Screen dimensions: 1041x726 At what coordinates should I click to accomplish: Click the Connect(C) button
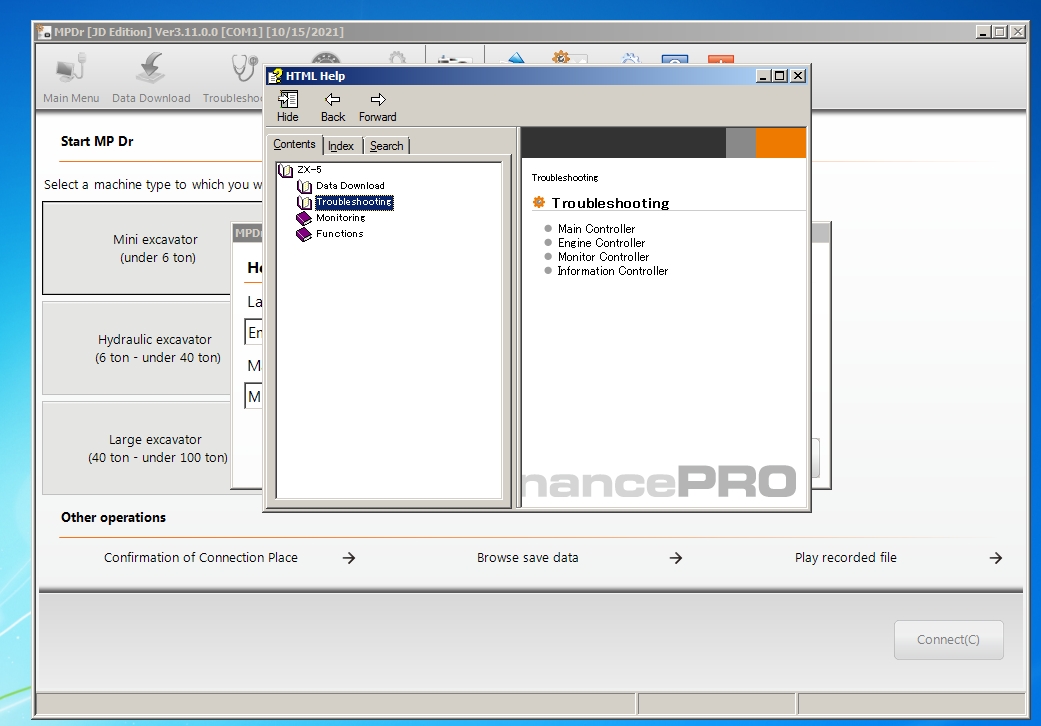pyautogui.click(x=948, y=640)
